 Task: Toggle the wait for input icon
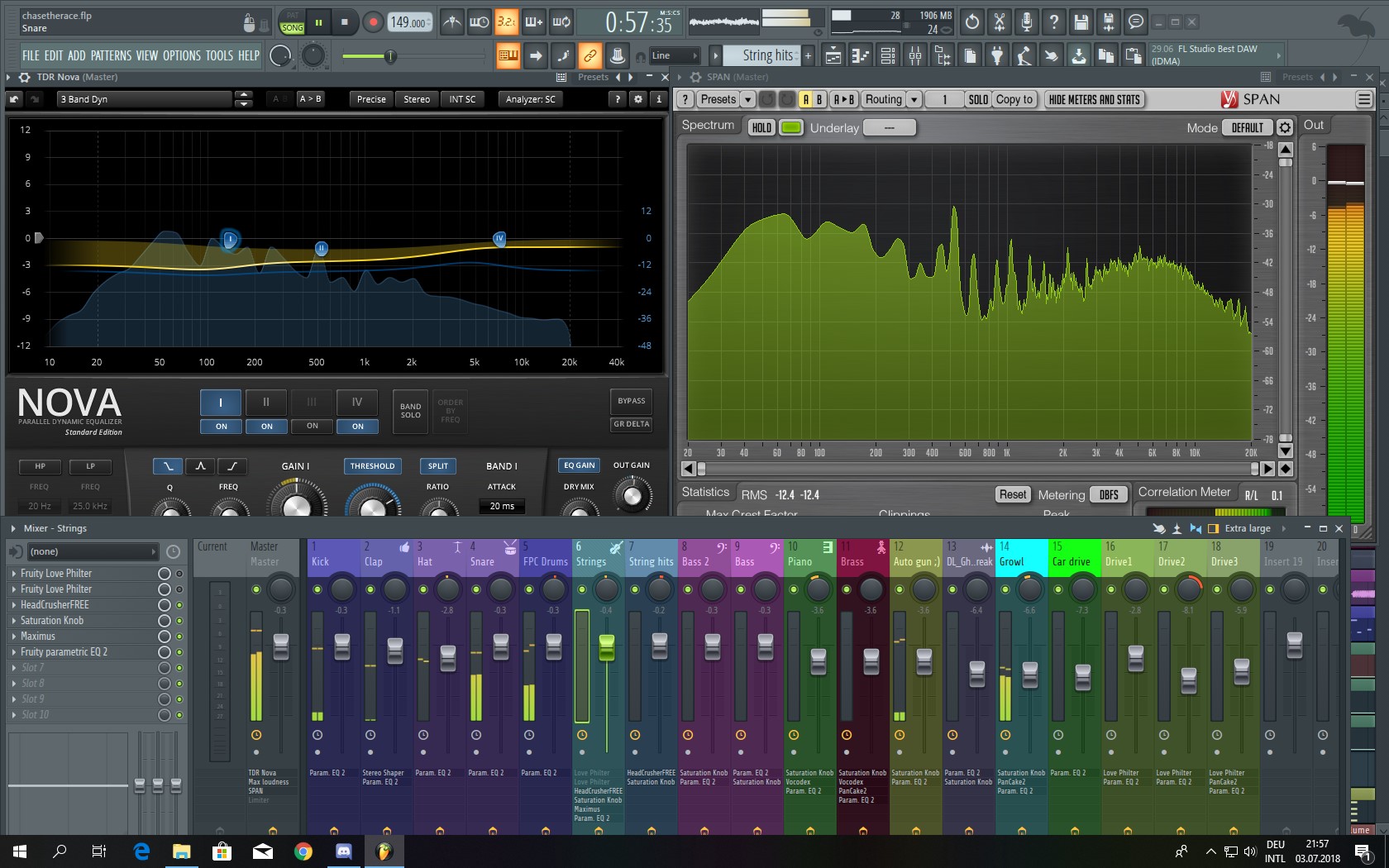point(479,22)
